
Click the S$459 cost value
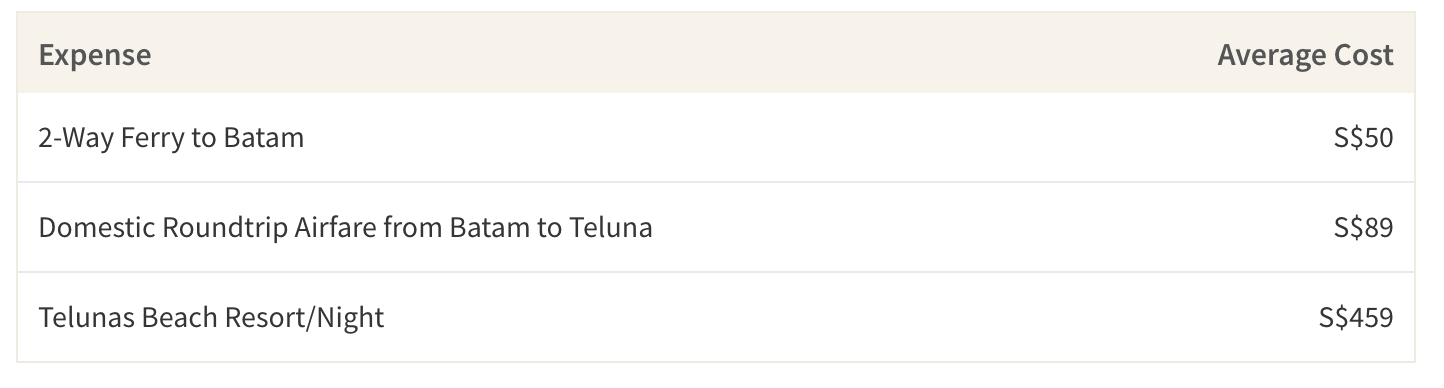click(x=1356, y=318)
